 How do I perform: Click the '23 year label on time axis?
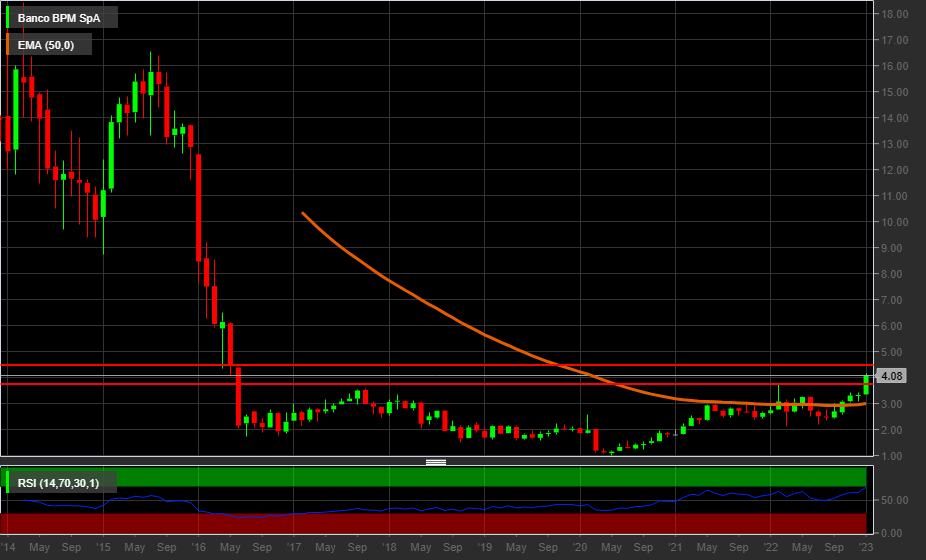pos(866,547)
